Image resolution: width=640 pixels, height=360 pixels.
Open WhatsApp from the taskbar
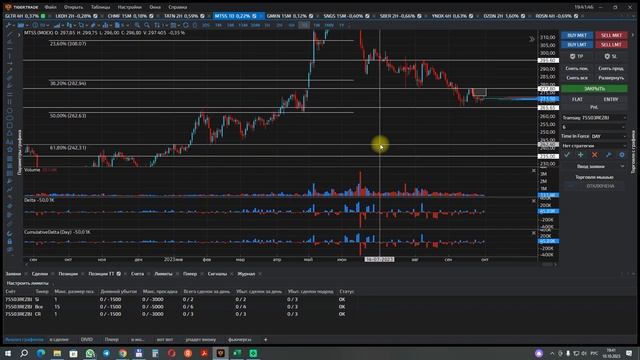[x=90, y=353]
